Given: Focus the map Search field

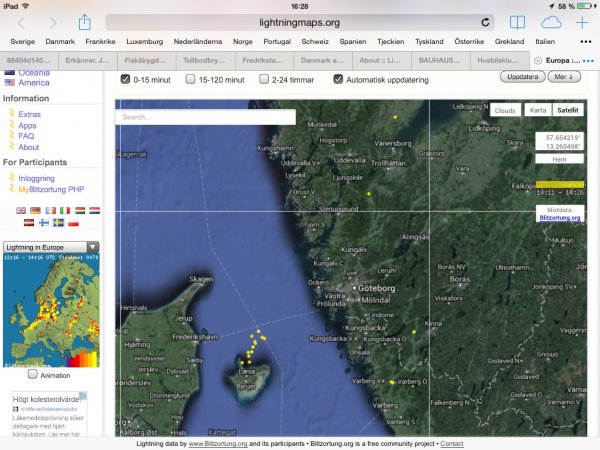Looking at the screenshot, I should [x=190, y=117].
